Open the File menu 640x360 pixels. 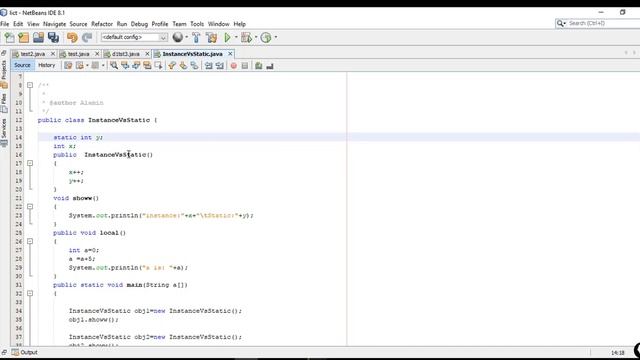(4, 24)
